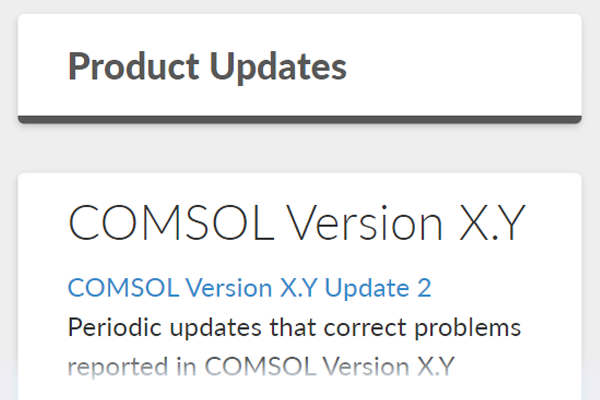
Task: Select the word 'Updates' in the header
Action: (274, 67)
